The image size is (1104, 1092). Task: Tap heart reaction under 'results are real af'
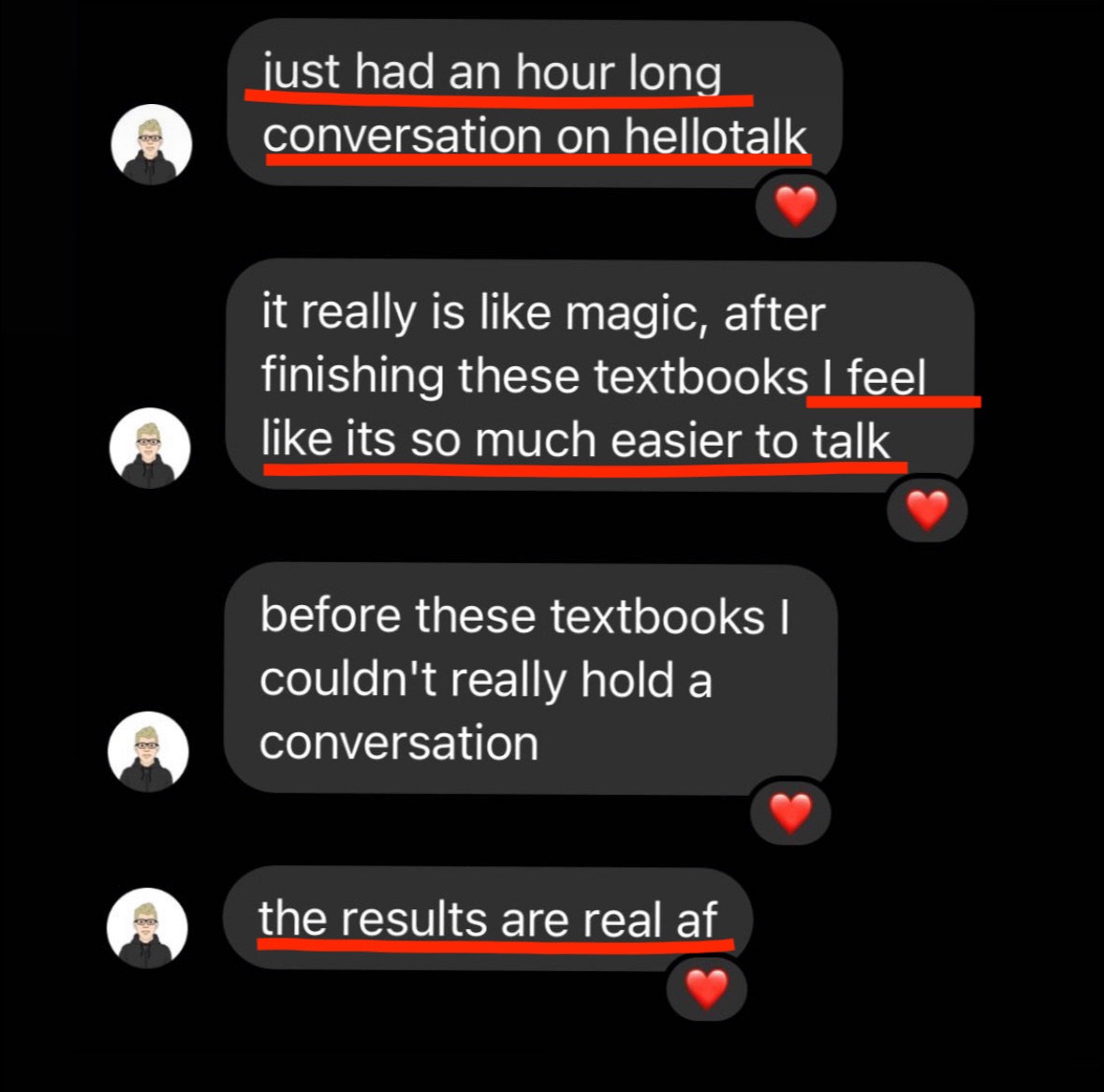point(706,988)
